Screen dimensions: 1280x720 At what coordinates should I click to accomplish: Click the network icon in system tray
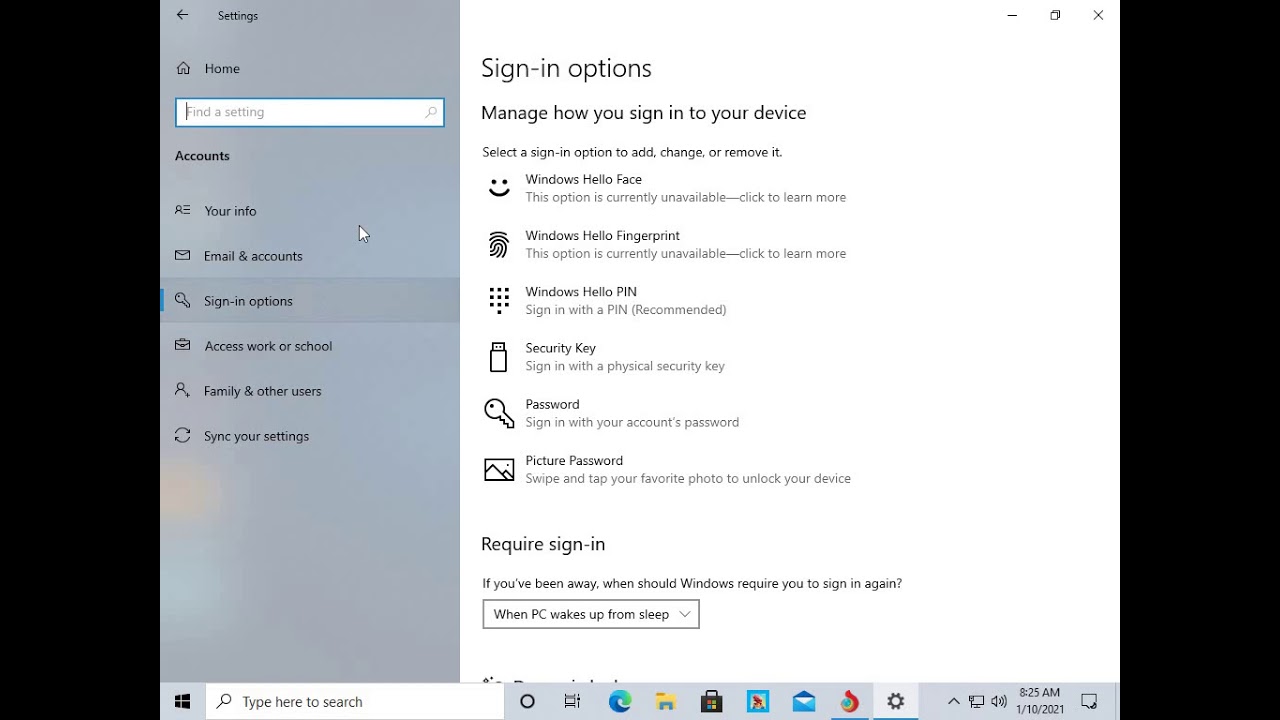pyautogui.click(x=976, y=702)
